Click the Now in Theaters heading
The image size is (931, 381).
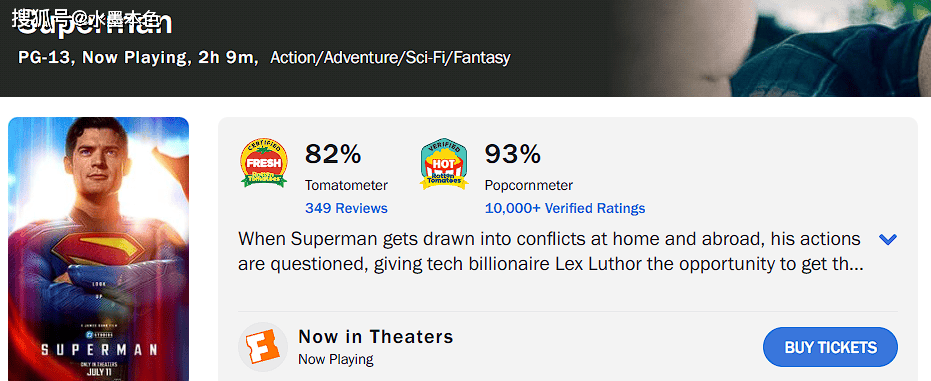click(376, 336)
